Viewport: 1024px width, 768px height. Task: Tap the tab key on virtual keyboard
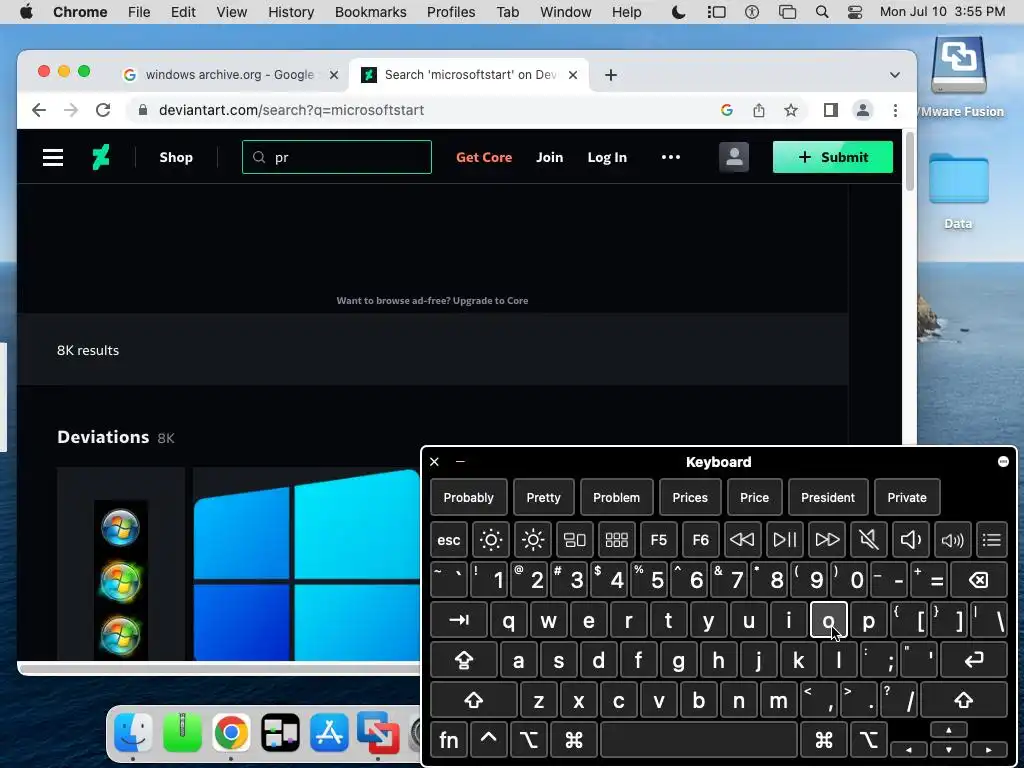tap(459, 620)
